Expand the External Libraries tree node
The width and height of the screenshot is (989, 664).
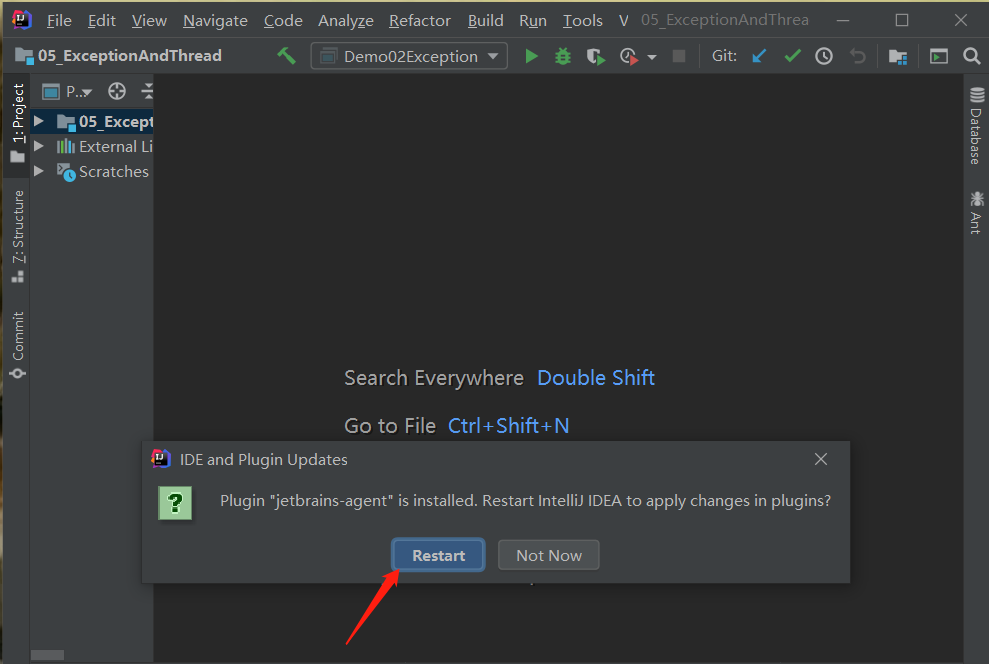(39, 146)
